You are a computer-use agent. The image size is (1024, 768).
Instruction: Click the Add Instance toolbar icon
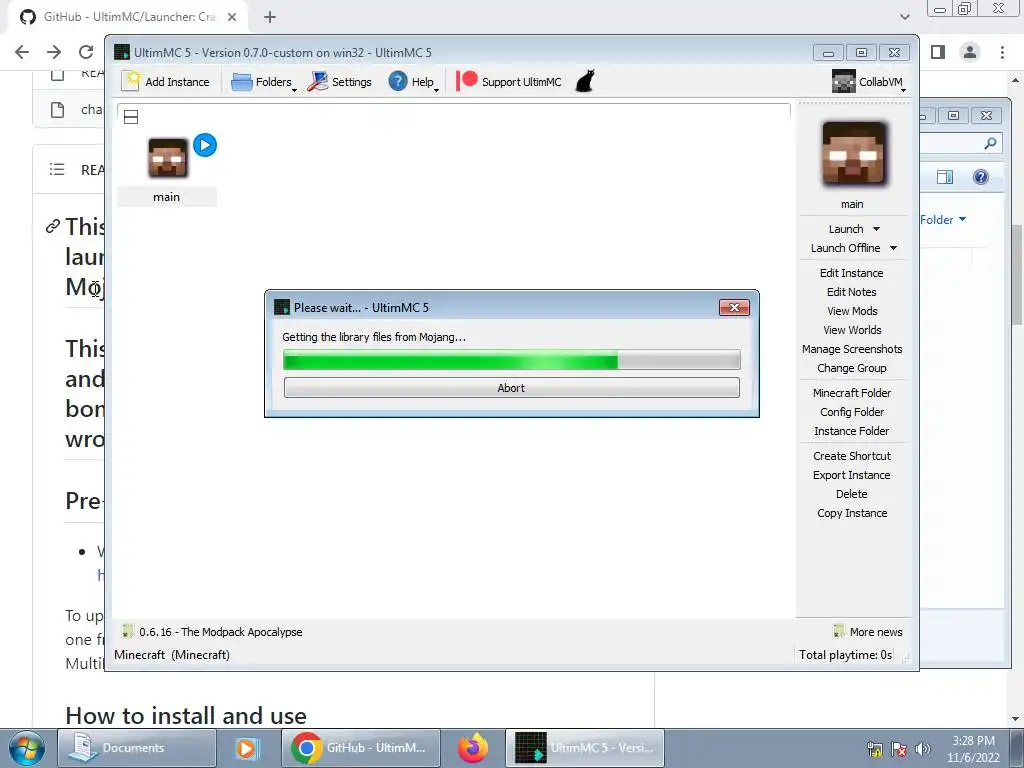pyautogui.click(x=166, y=82)
